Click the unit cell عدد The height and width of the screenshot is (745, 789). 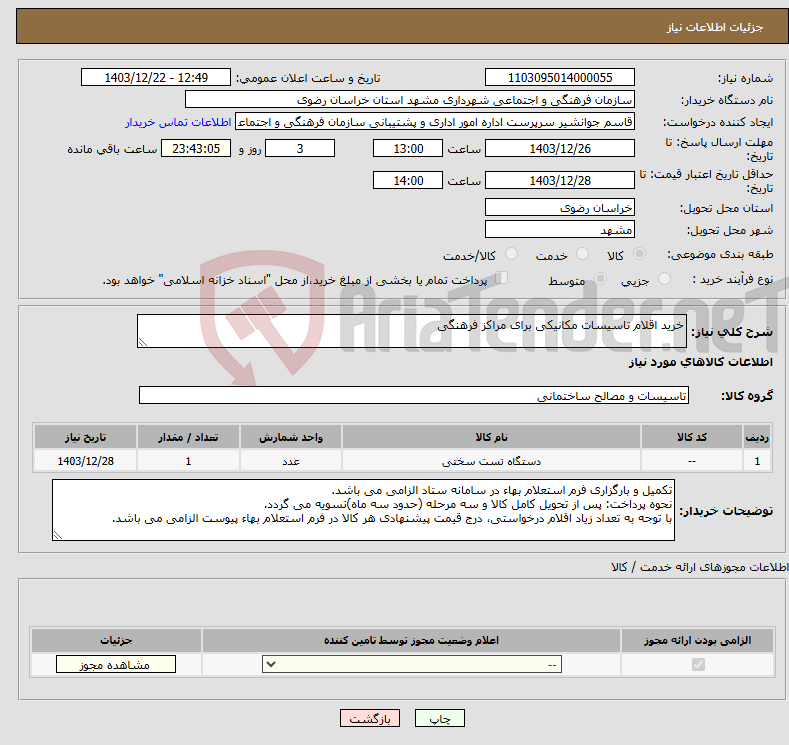coord(291,461)
